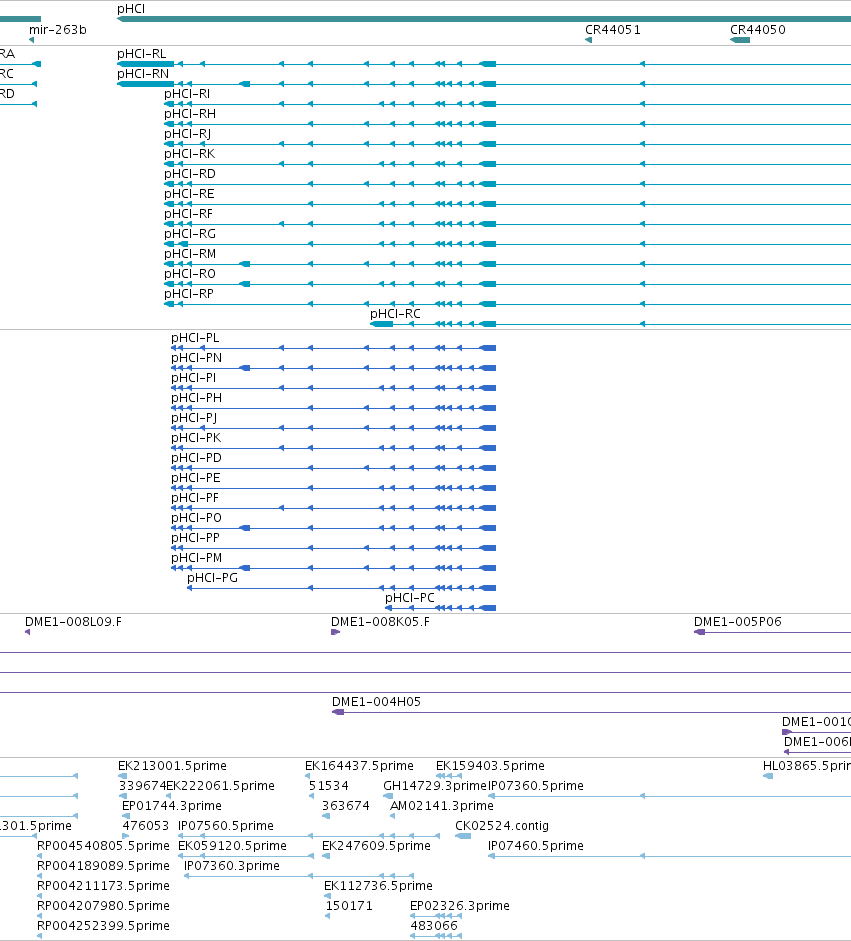The height and width of the screenshot is (941, 851).
Task: Click the pHCl gene label at top
Action: pyautogui.click(x=131, y=9)
